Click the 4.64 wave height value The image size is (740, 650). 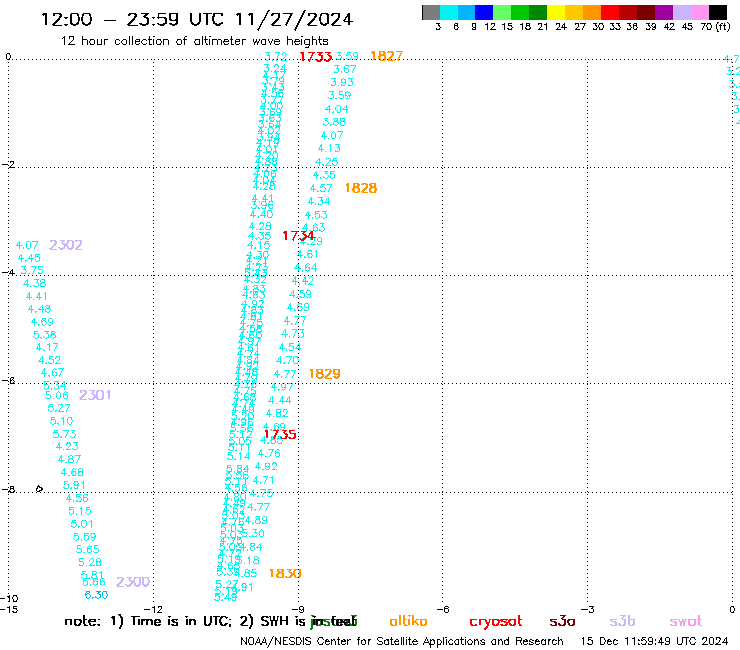tap(306, 268)
